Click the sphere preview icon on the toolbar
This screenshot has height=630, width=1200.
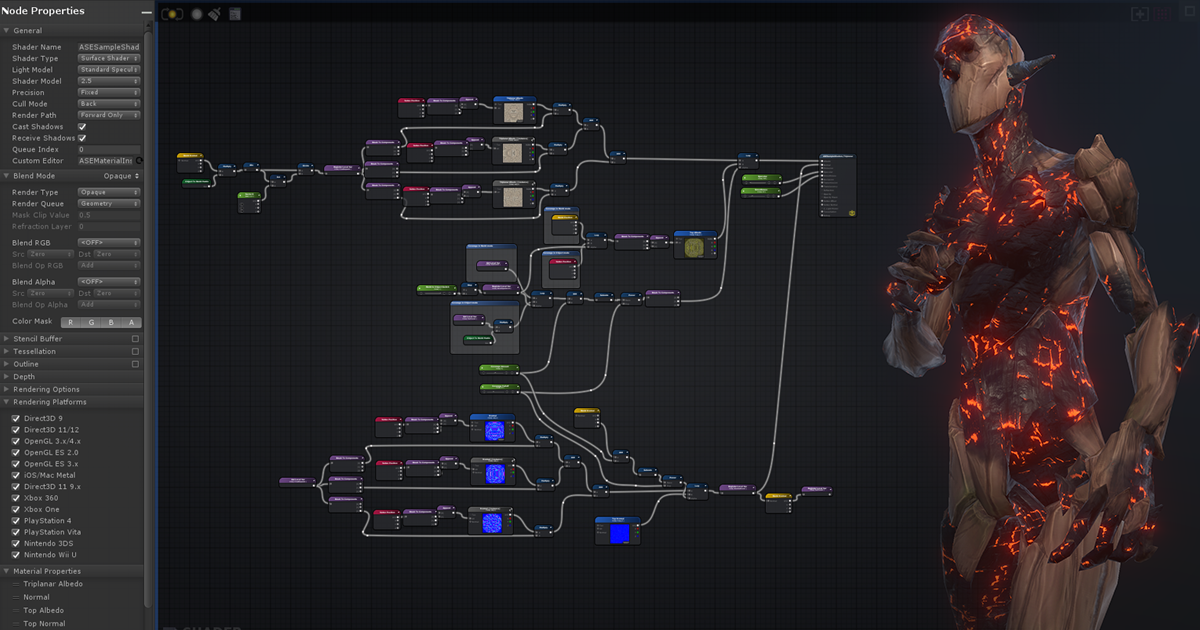pyautogui.click(x=195, y=14)
